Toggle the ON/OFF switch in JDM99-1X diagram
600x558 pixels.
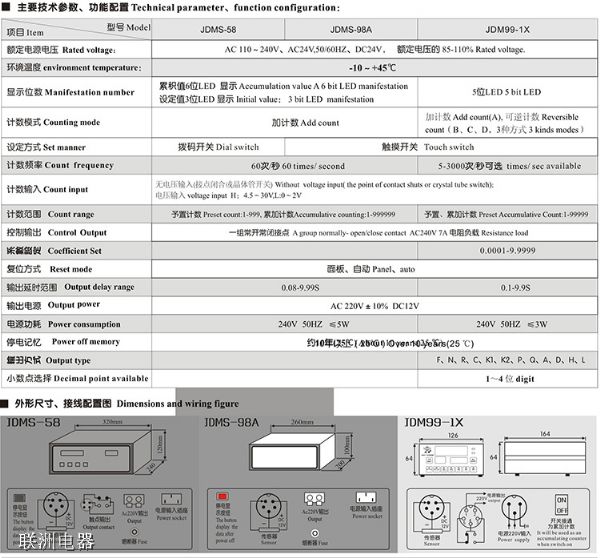[x=561, y=503]
